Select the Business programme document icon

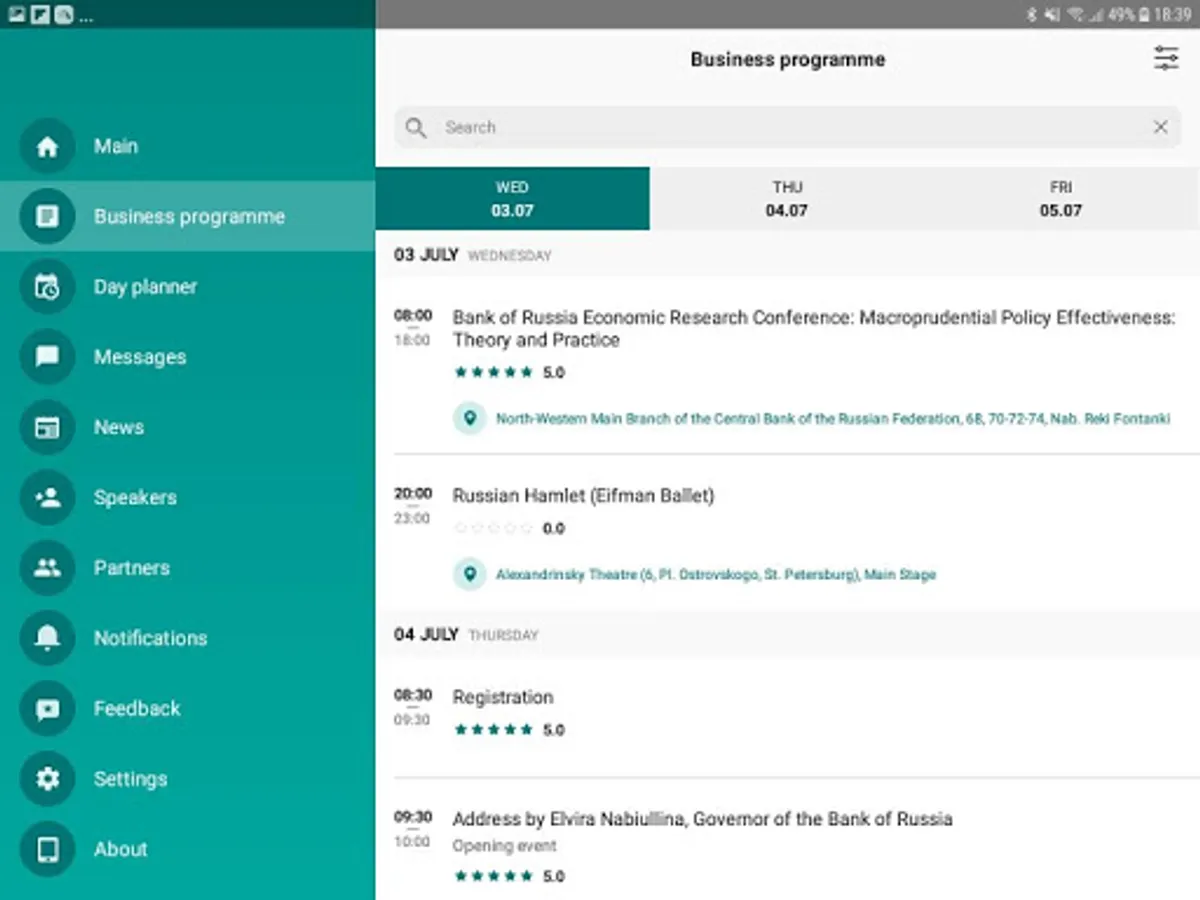pyautogui.click(x=47, y=216)
